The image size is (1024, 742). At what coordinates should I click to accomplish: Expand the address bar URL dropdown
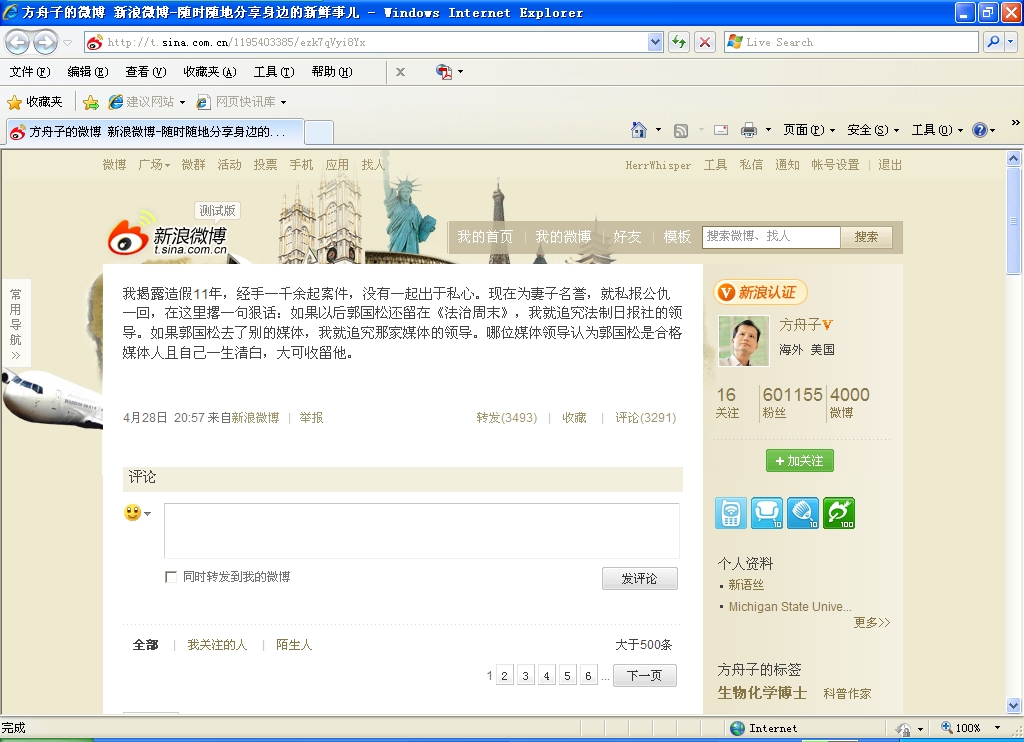point(656,42)
